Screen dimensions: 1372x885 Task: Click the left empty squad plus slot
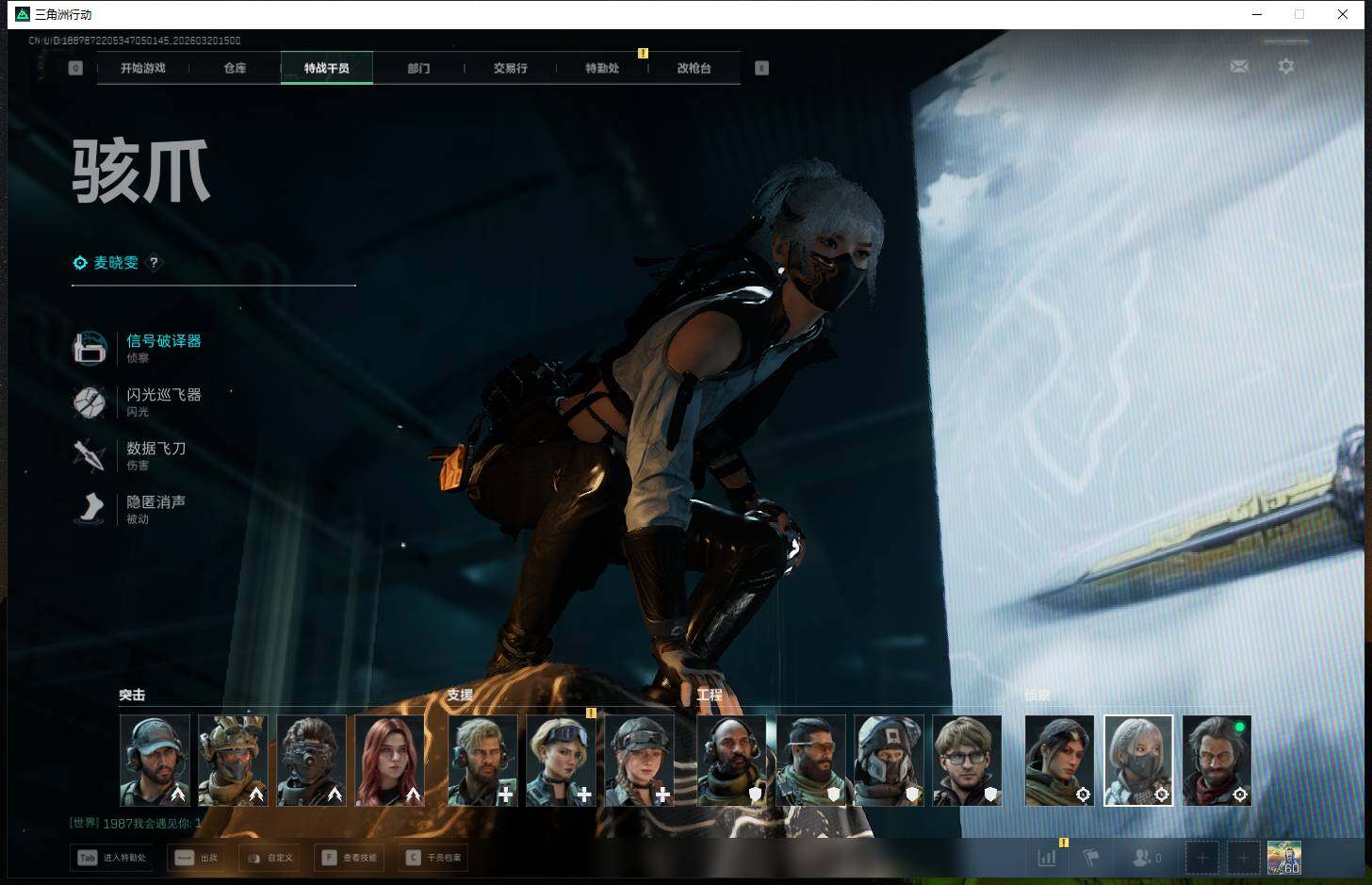[1201, 858]
